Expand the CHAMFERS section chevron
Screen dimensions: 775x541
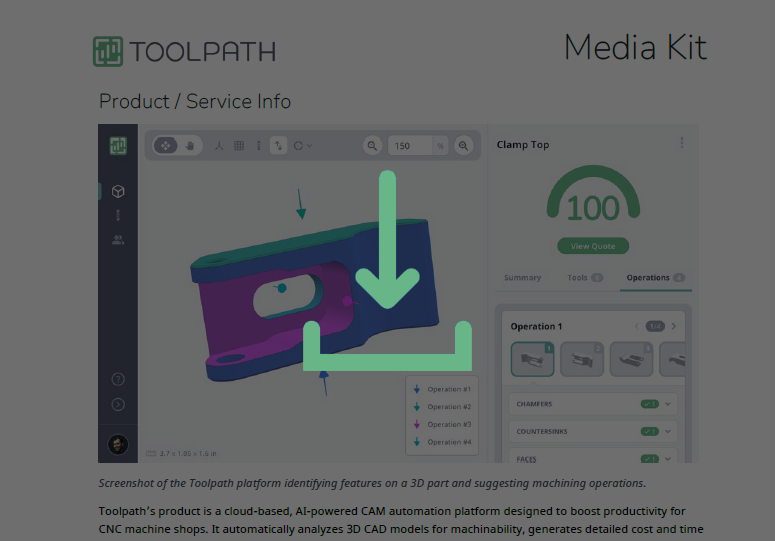coord(668,404)
